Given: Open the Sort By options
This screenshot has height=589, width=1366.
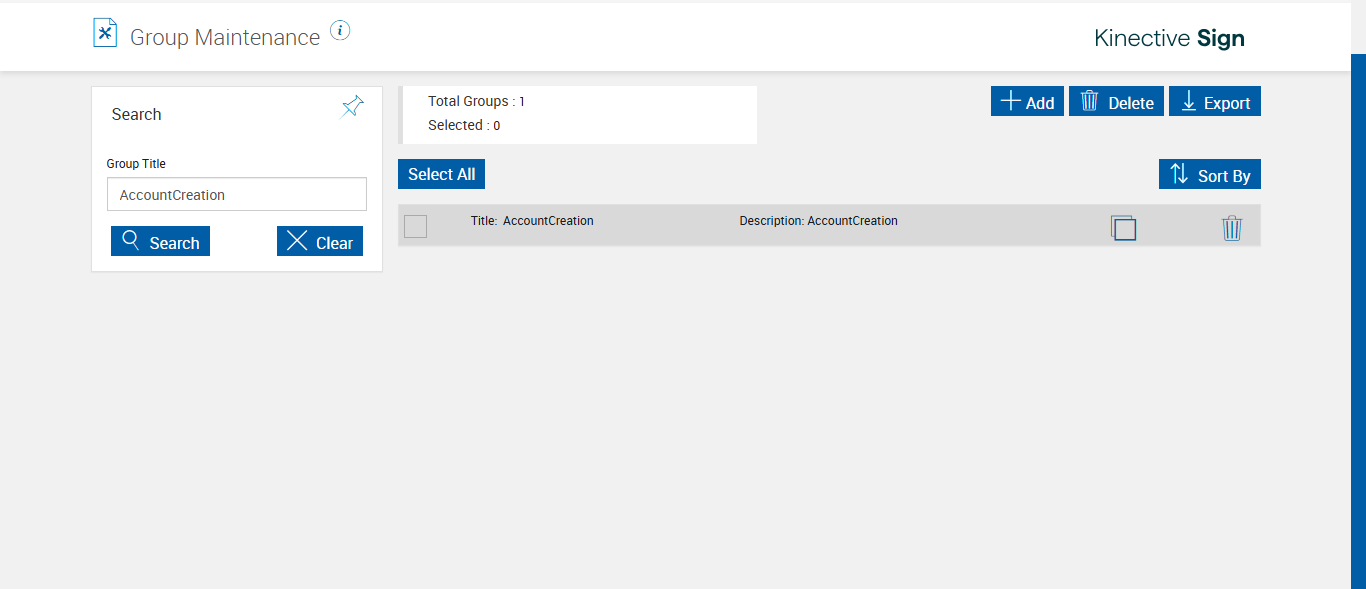Looking at the screenshot, I should click(x=1210, y=174).
